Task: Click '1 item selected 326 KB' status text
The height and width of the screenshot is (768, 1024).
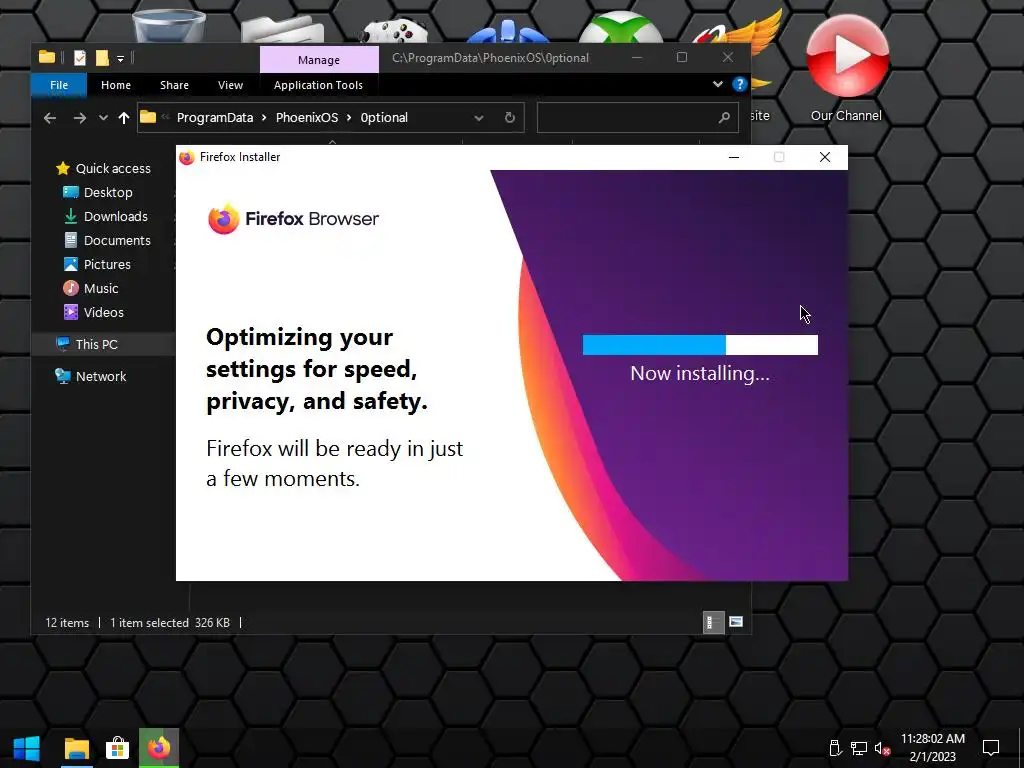Action: coord(170,623)
